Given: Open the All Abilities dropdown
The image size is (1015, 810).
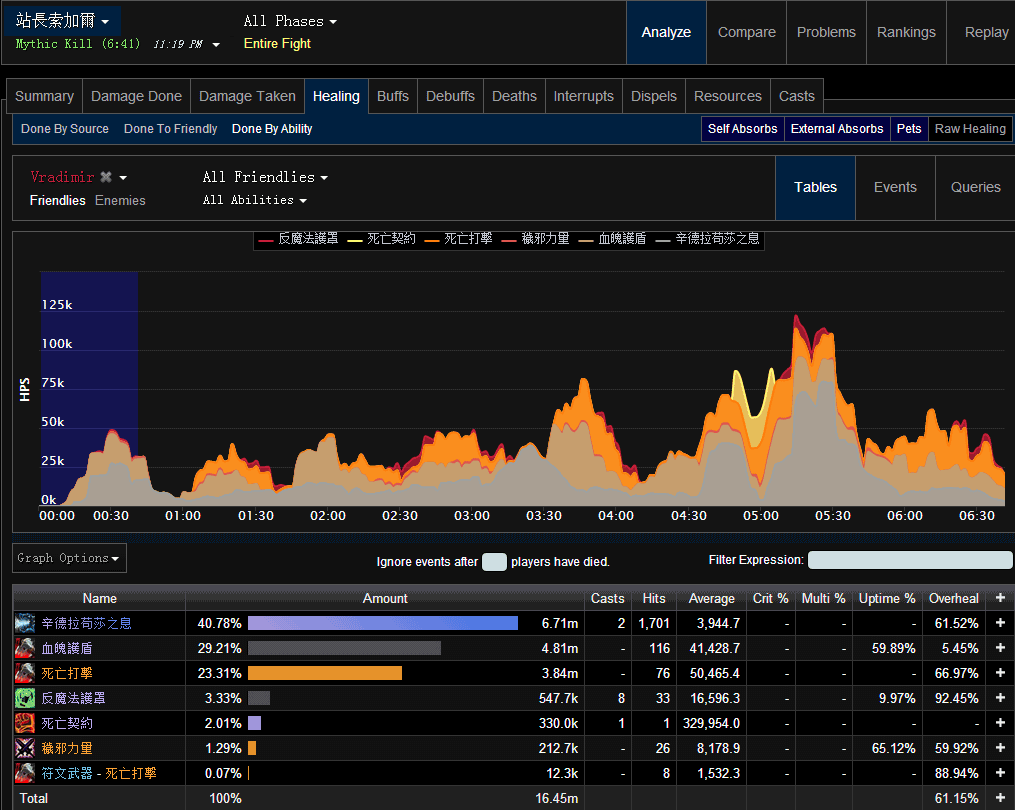Looking at the screenshot, I should click(x=254, y=200).
